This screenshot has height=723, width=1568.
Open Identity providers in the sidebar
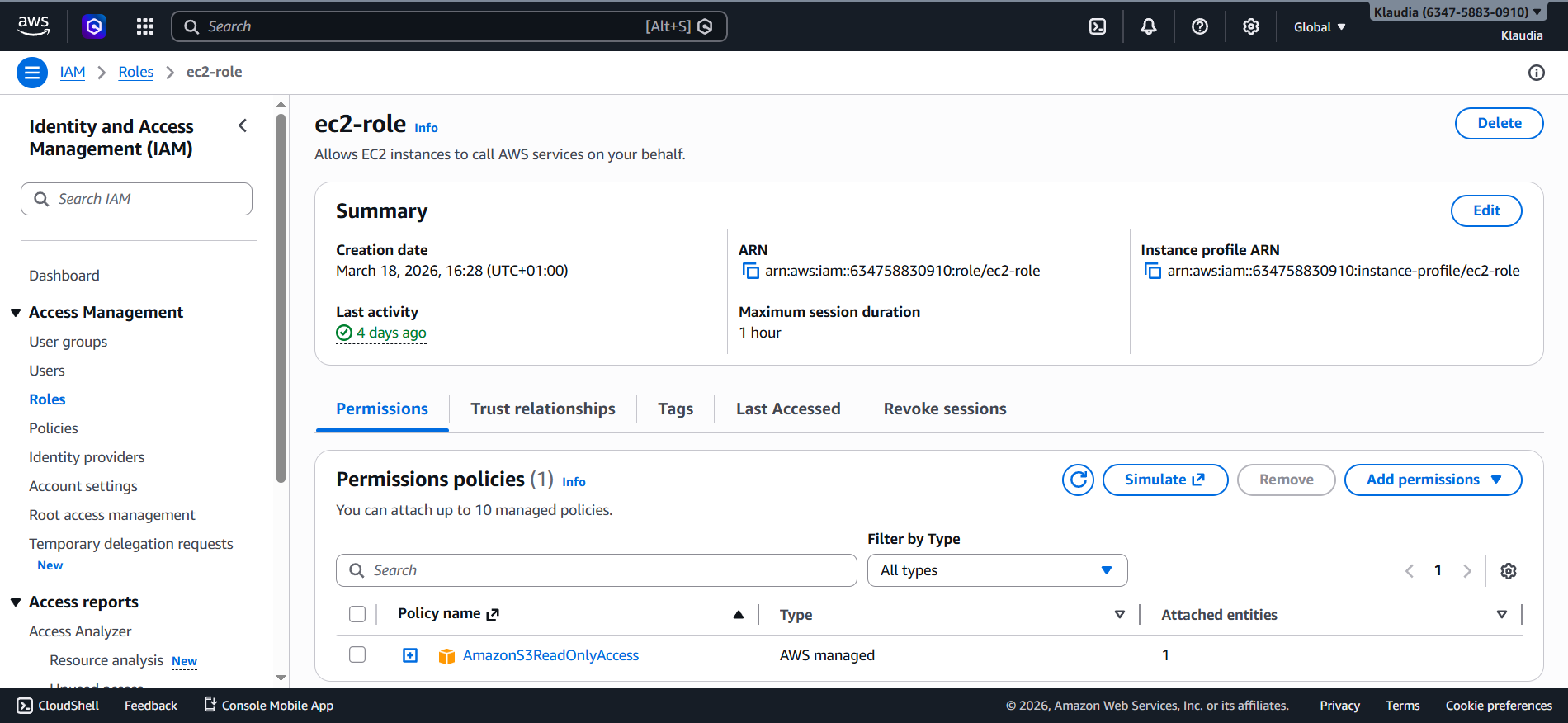tap(87, 457)
